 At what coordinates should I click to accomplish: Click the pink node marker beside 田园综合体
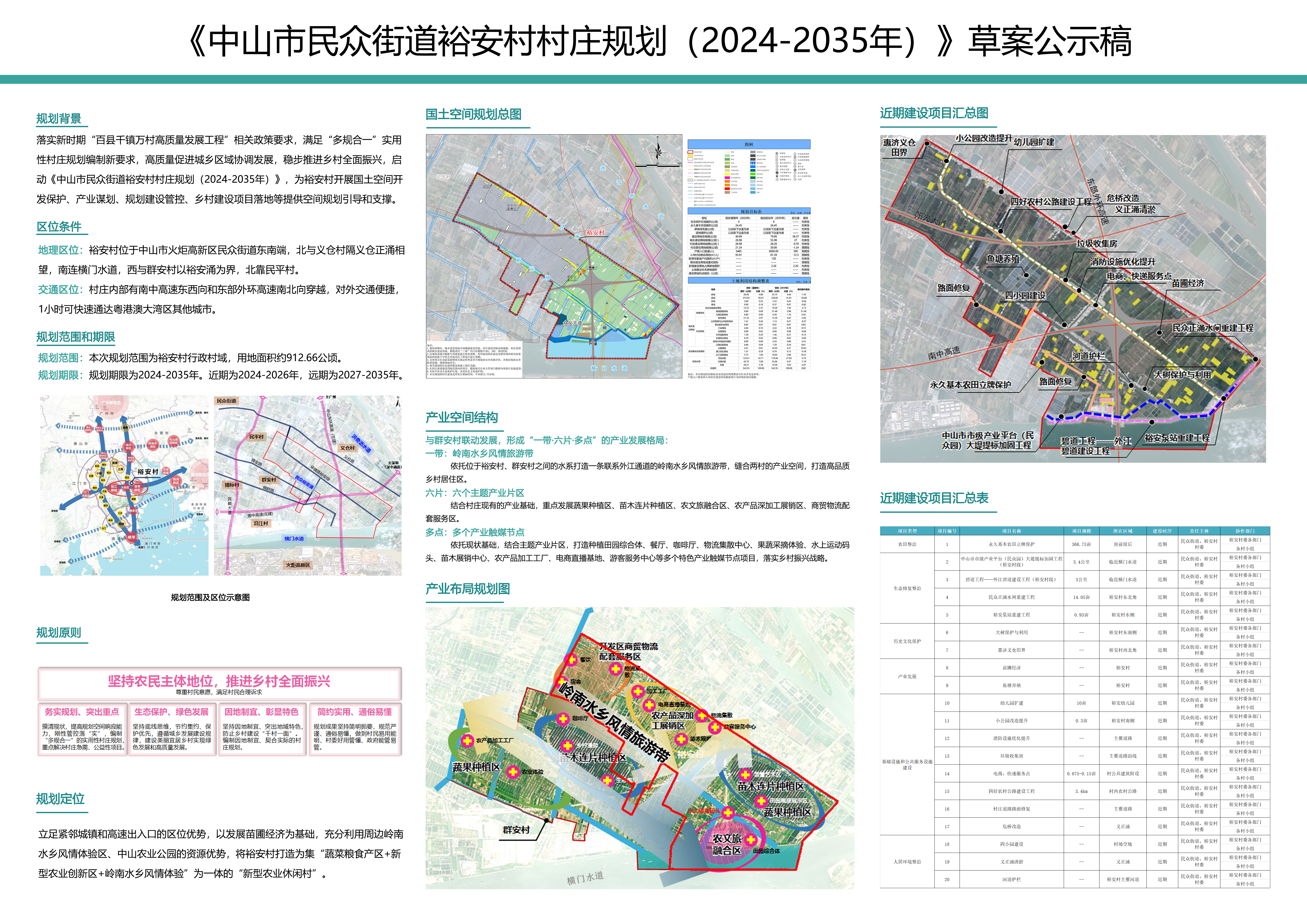coord(751,840)
